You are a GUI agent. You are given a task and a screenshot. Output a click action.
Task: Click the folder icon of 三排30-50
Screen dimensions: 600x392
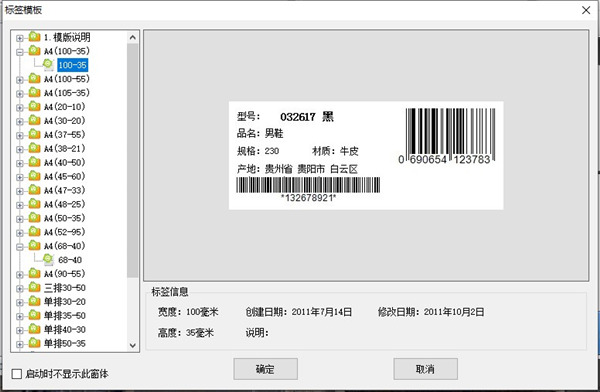click(x=34, y=287)
